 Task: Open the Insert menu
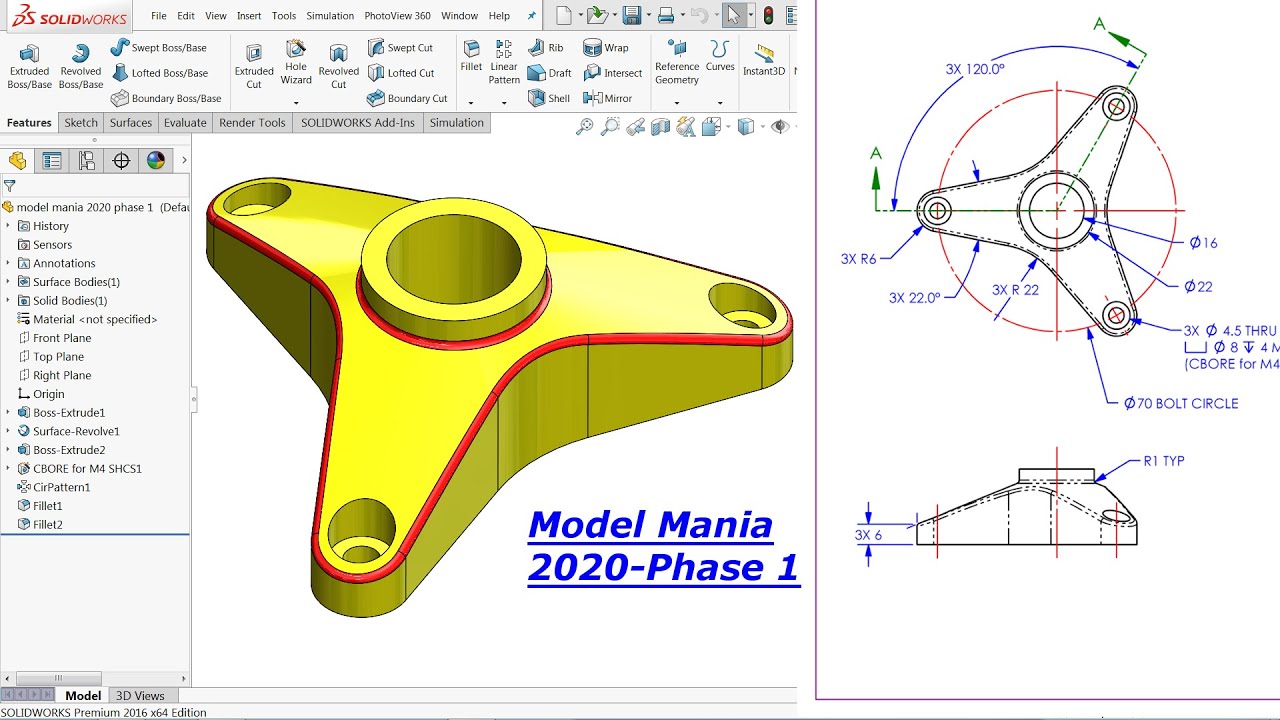click(x=249, y=16)
